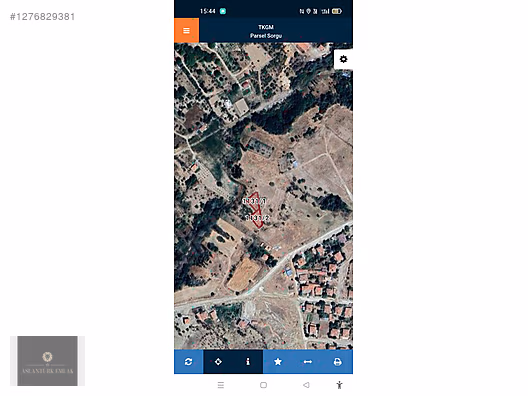Tap Android back triangle button
This screenshot has width=528, height=396.
coord(306,385)
